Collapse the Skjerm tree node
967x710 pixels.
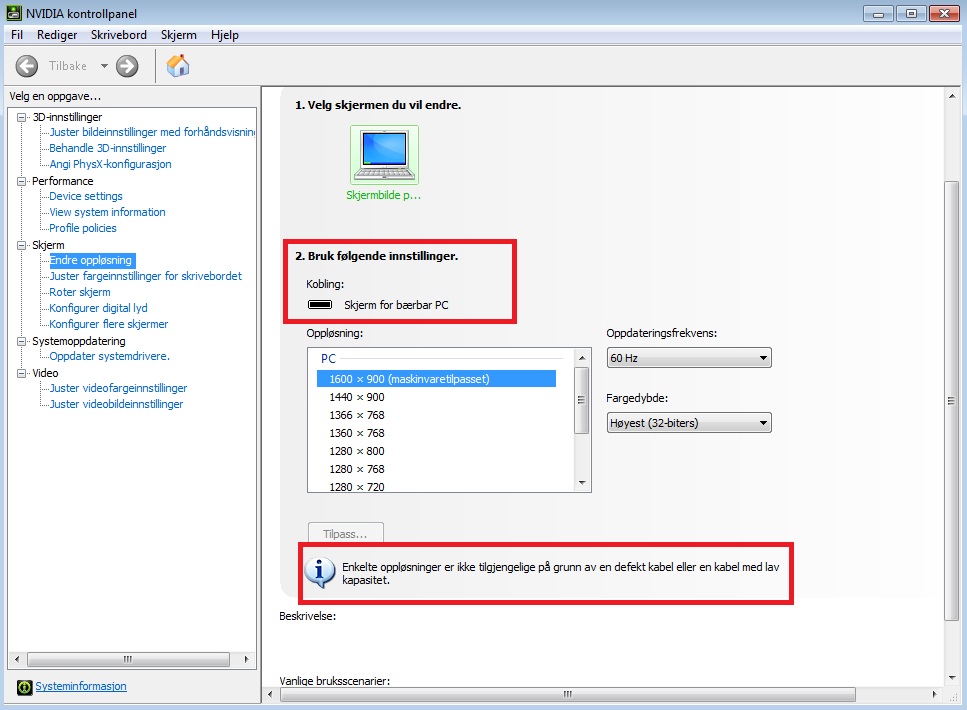click(x=22, y=245)
